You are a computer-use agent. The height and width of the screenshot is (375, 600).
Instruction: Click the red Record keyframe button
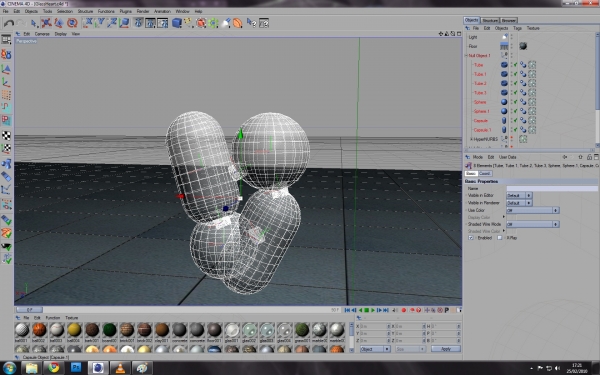pos(403,310)
